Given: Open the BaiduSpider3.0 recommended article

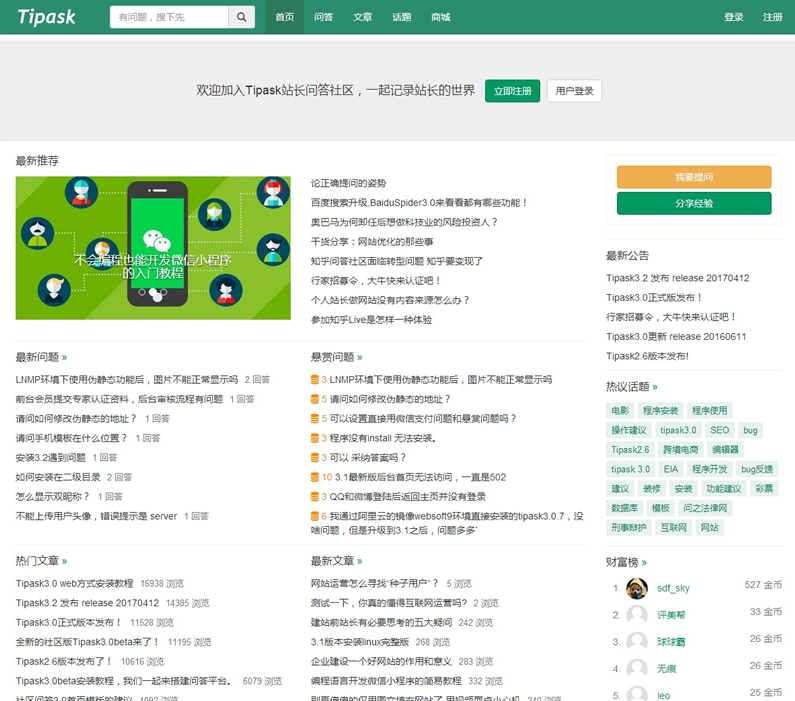Looking at the screenshot, I should 419,203.
